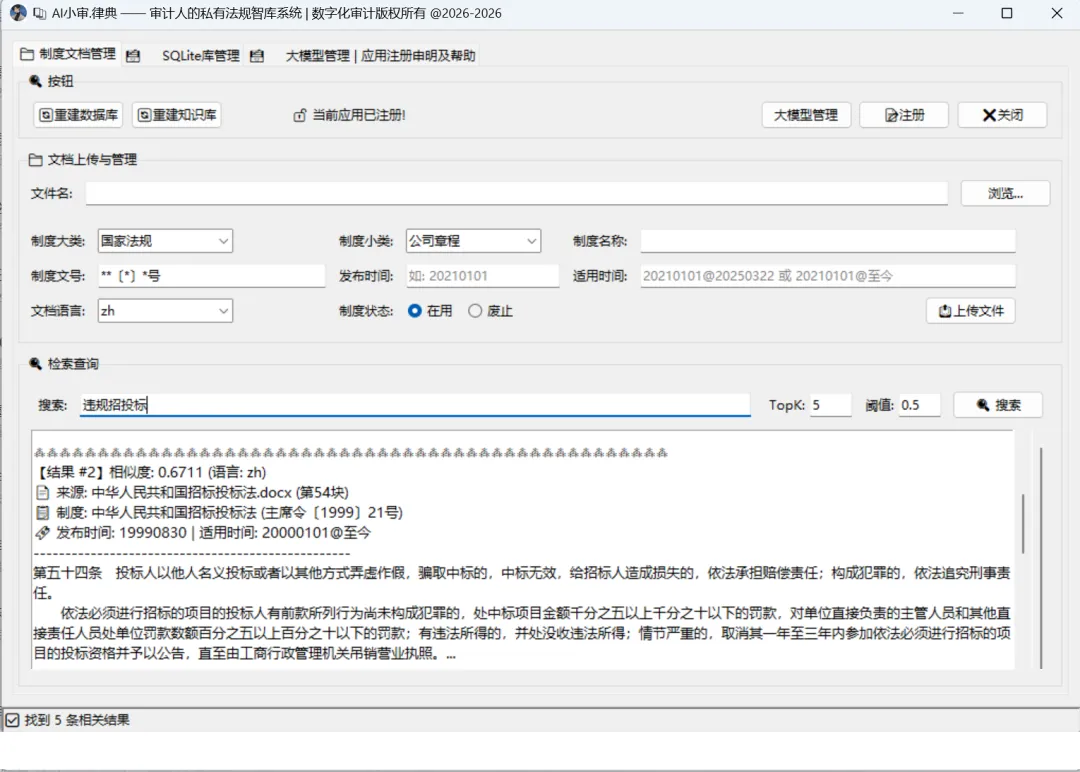Click the book icon next to 制度 line
The width and height of the screenshot is (1080, 772).
(x=43, y=512)
